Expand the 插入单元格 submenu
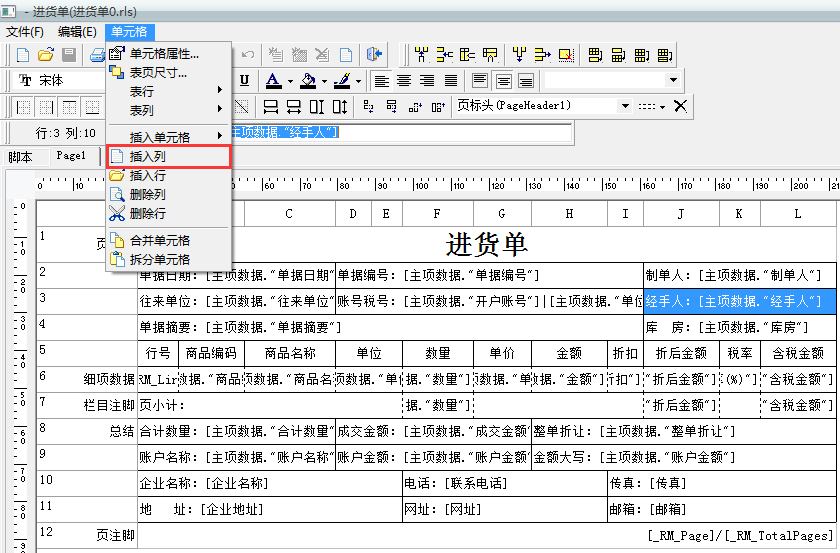Viewport: 840px width, 553px height. coord(169,137)
